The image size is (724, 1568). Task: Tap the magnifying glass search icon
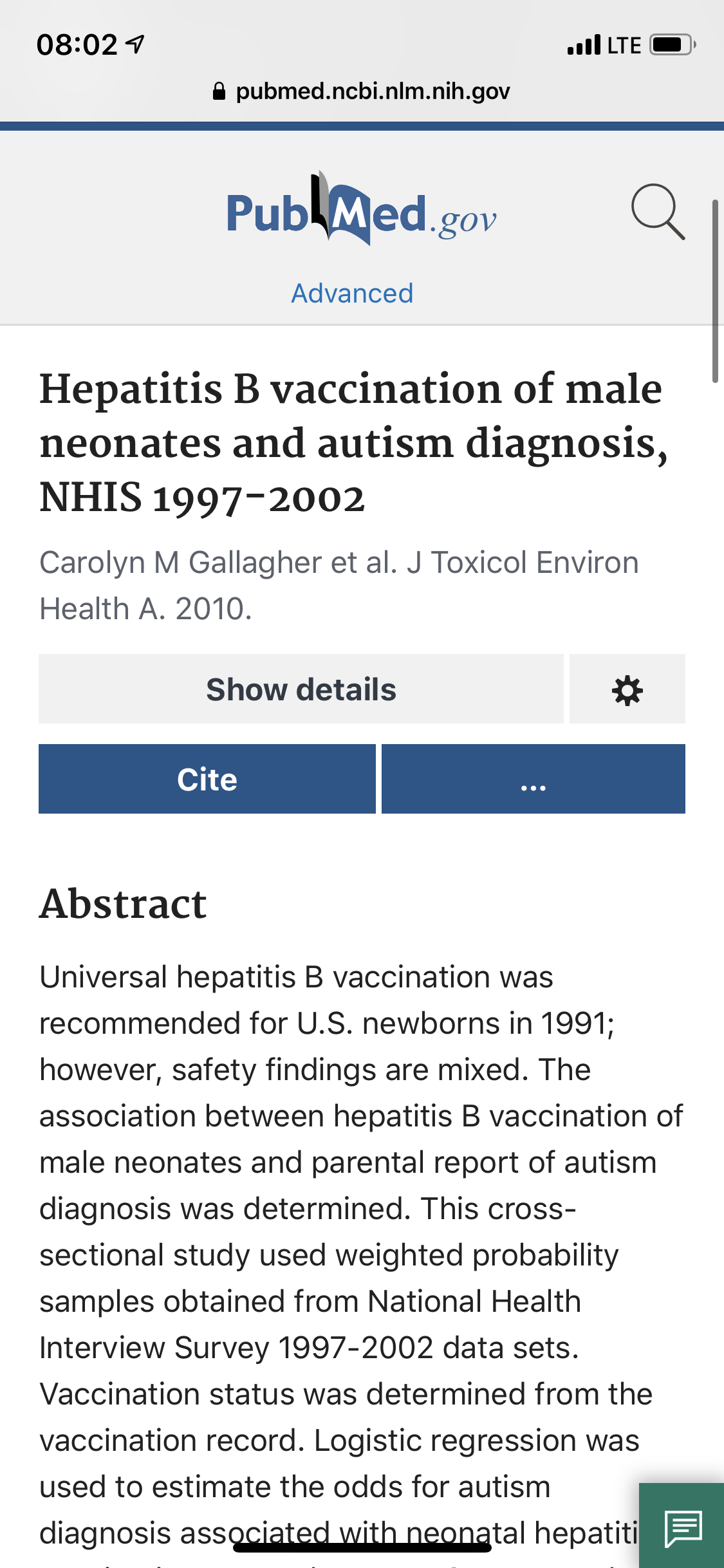click(x=658, y=212)
